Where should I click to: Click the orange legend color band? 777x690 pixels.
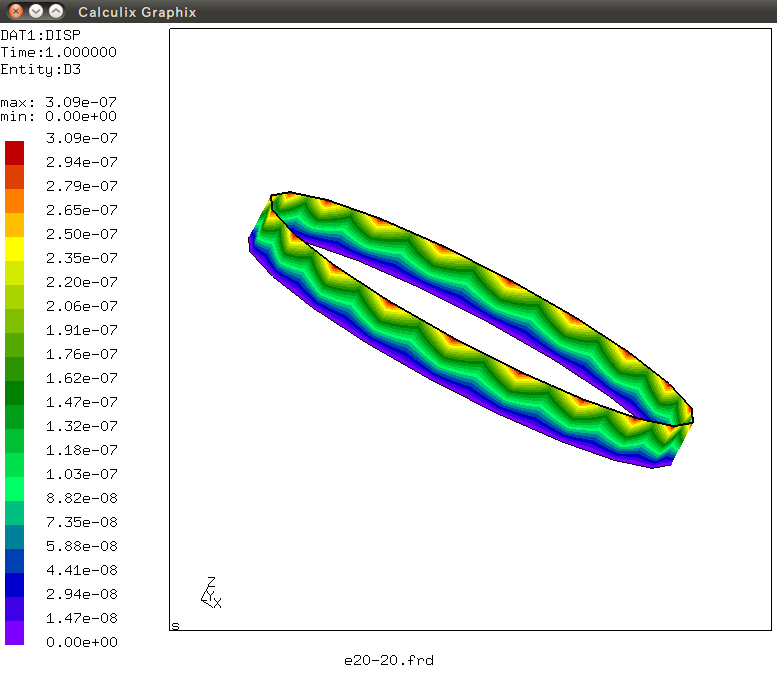point(14,201)
